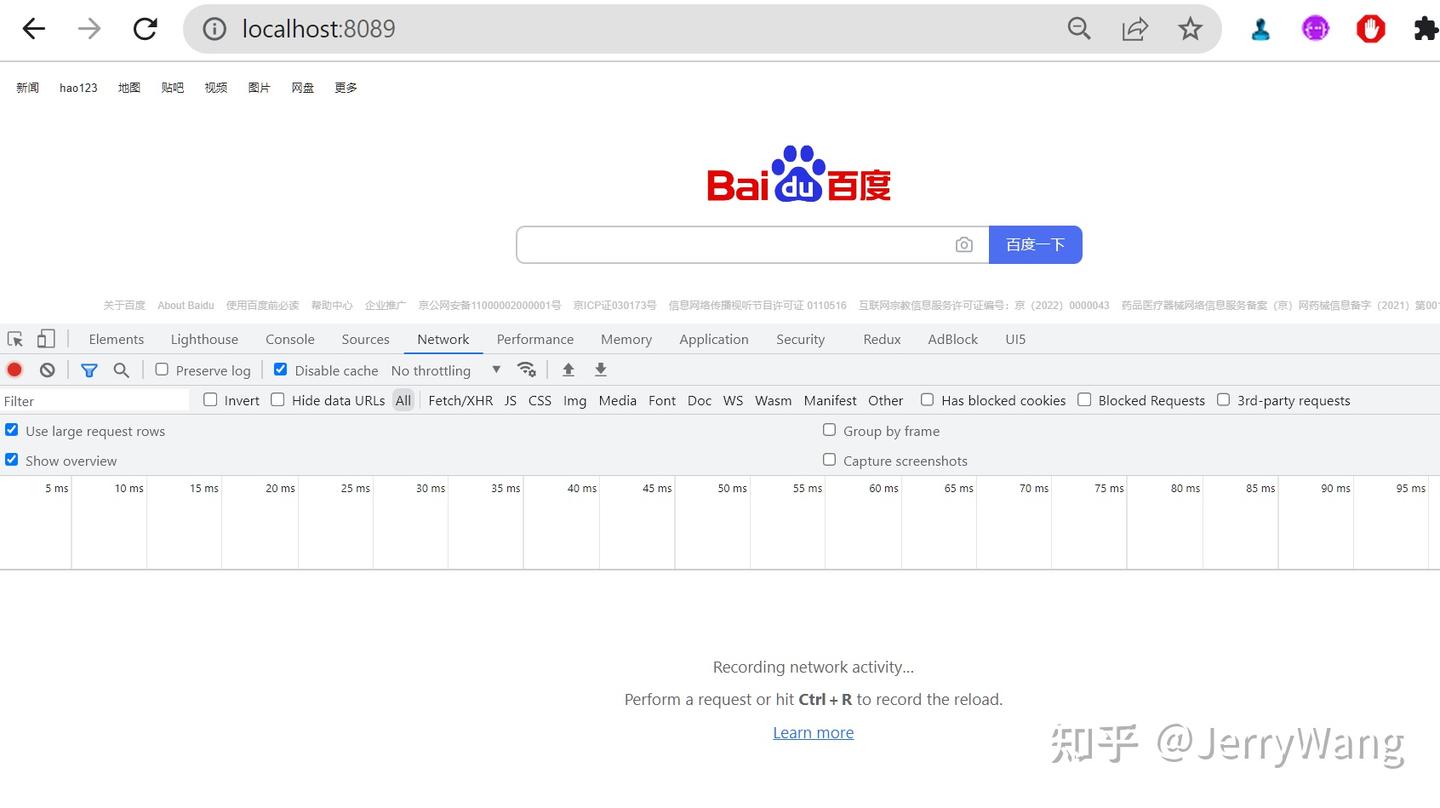Viewport: 1440px width, 808px height.
Task: Uncheck the Disable cache checkbox
Action: [x=280, y=369]
